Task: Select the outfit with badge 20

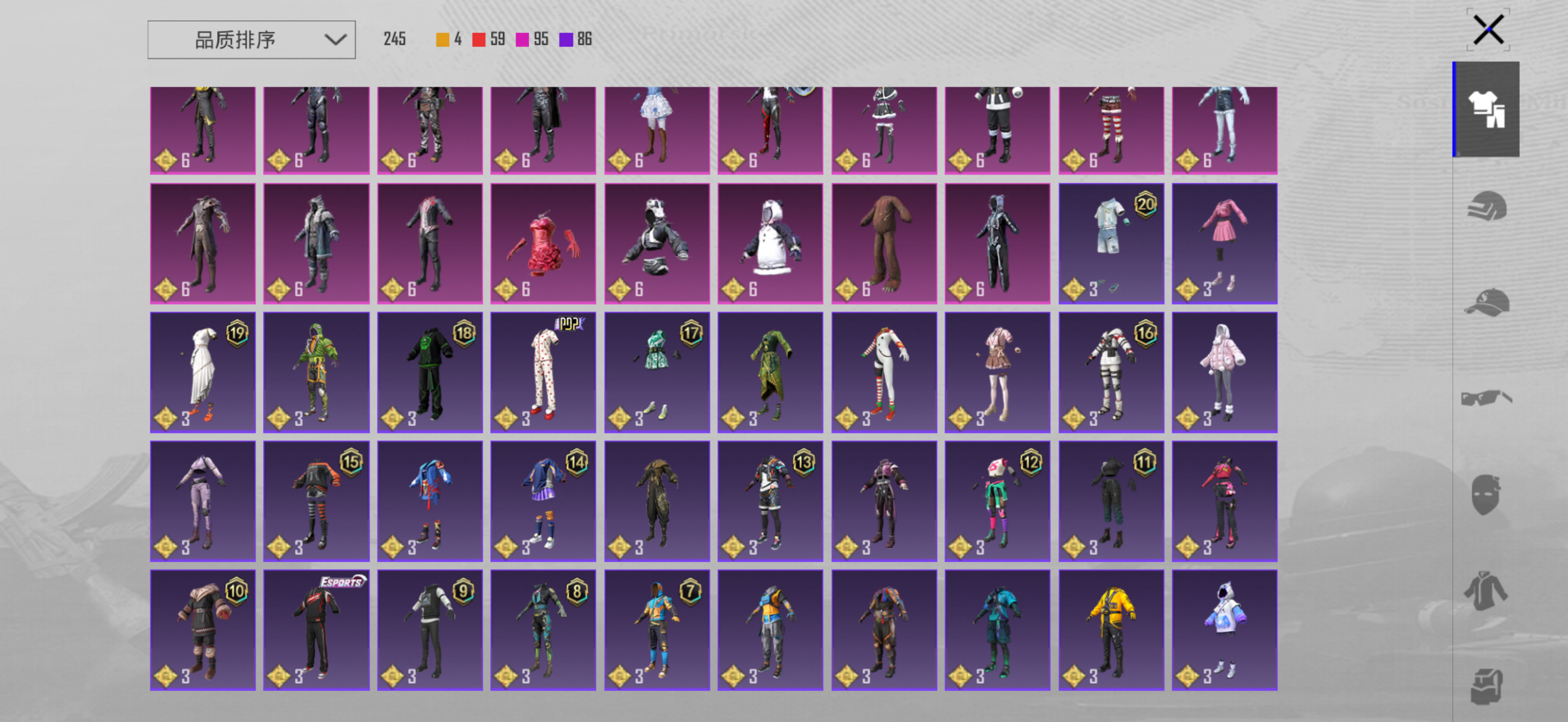Action: pyautogui.click(x=1111, y=243)
